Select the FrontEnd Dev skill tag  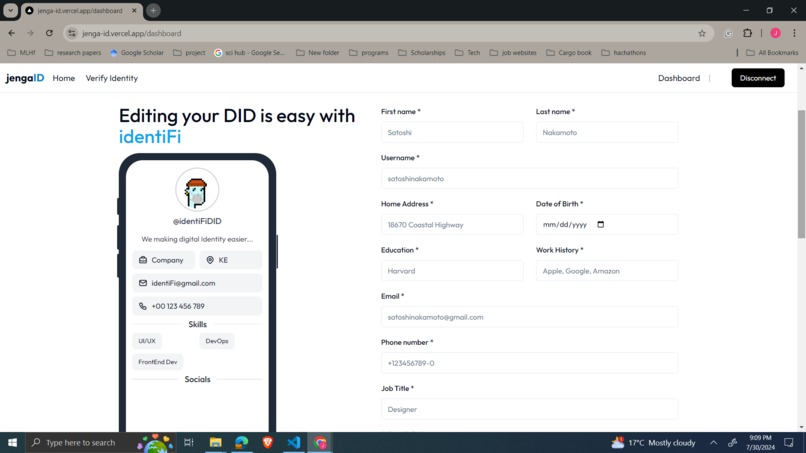point(157,362)
